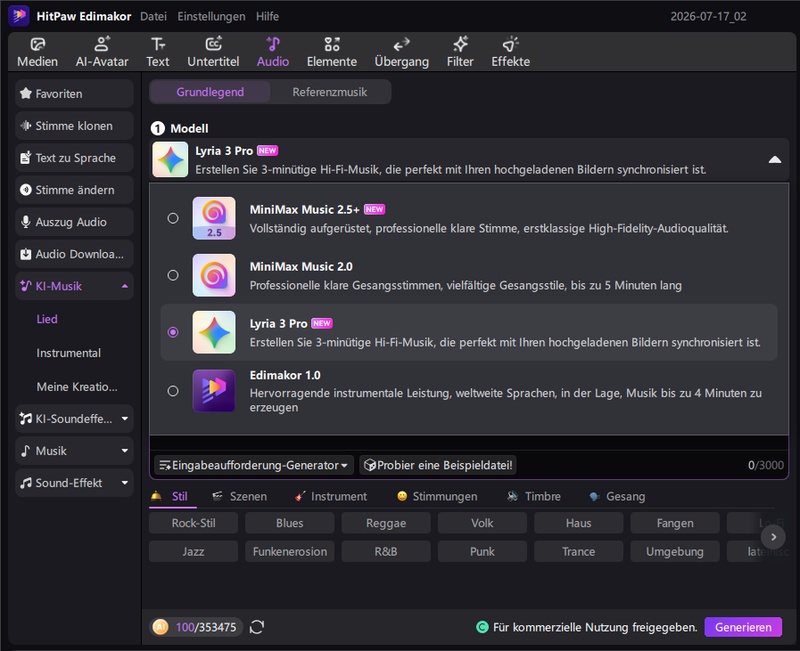Viewport: 800px width, 651px height.
Task: Select the MiniMax Music 2.0 radio button
Action: (x=173, y=276)
